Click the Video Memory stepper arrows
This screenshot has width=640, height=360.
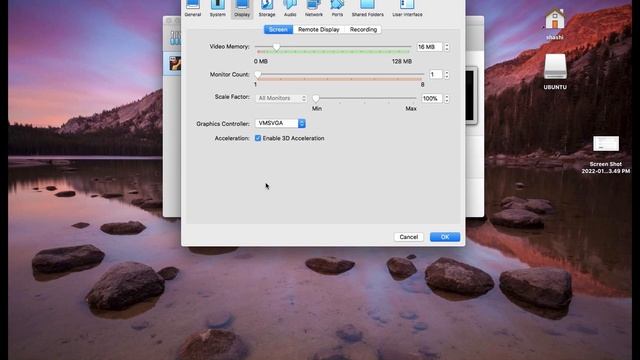447,47
